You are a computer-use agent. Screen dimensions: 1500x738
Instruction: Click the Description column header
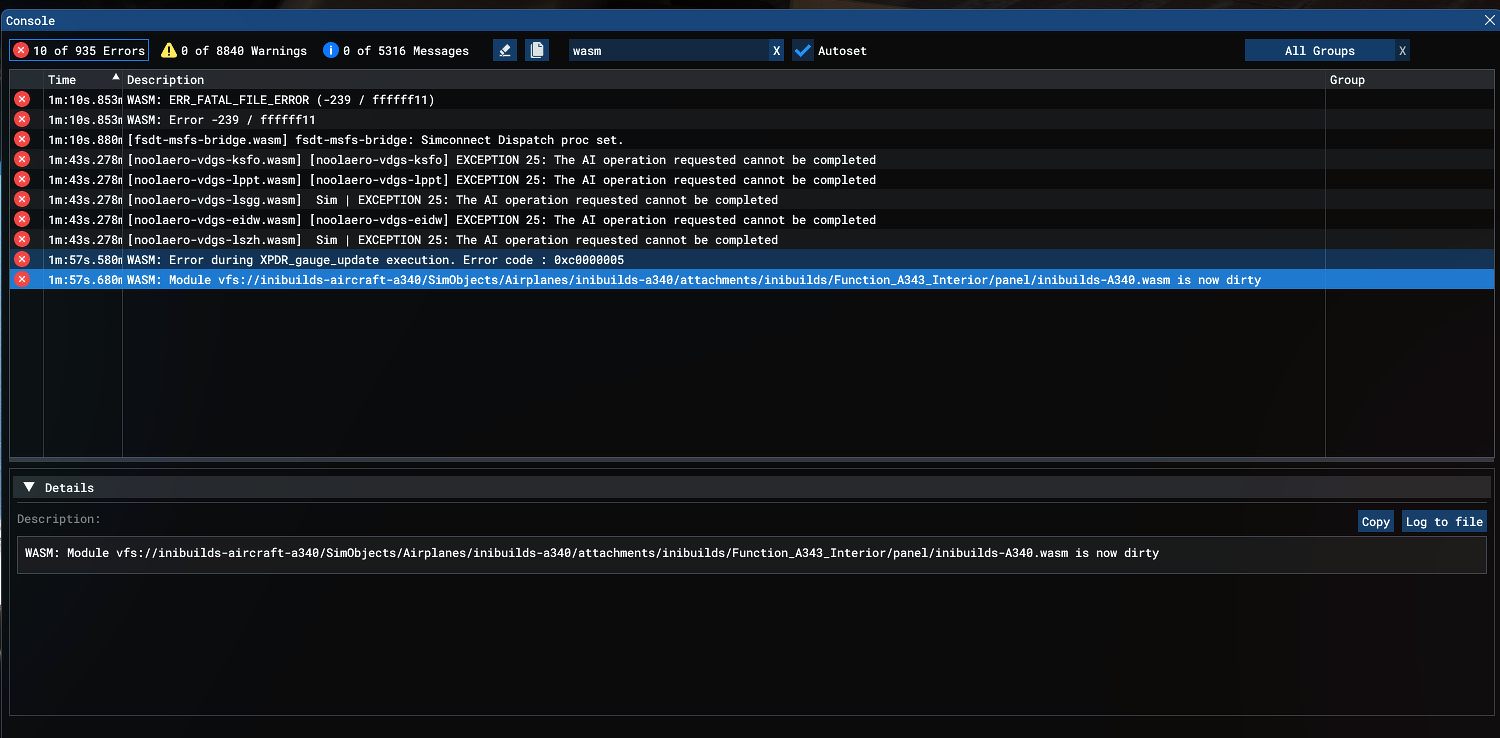tap(165, 79)
